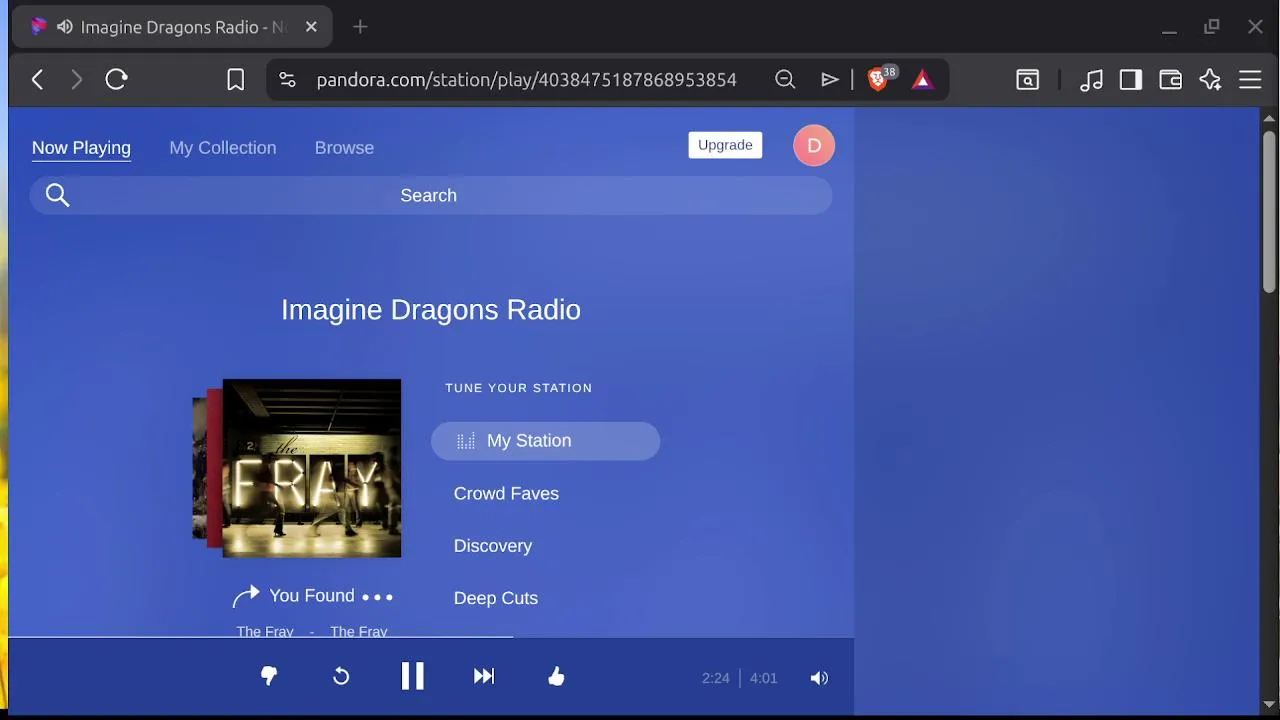Open Brave Rewards triangle icon
This screenshot has height=720, width=1280.
[923, 80]
